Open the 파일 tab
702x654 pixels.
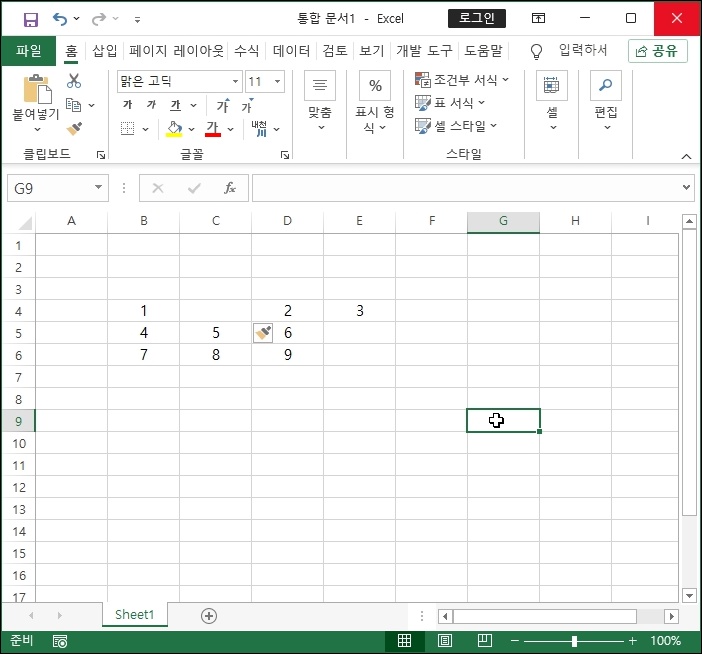pos(29,51)
